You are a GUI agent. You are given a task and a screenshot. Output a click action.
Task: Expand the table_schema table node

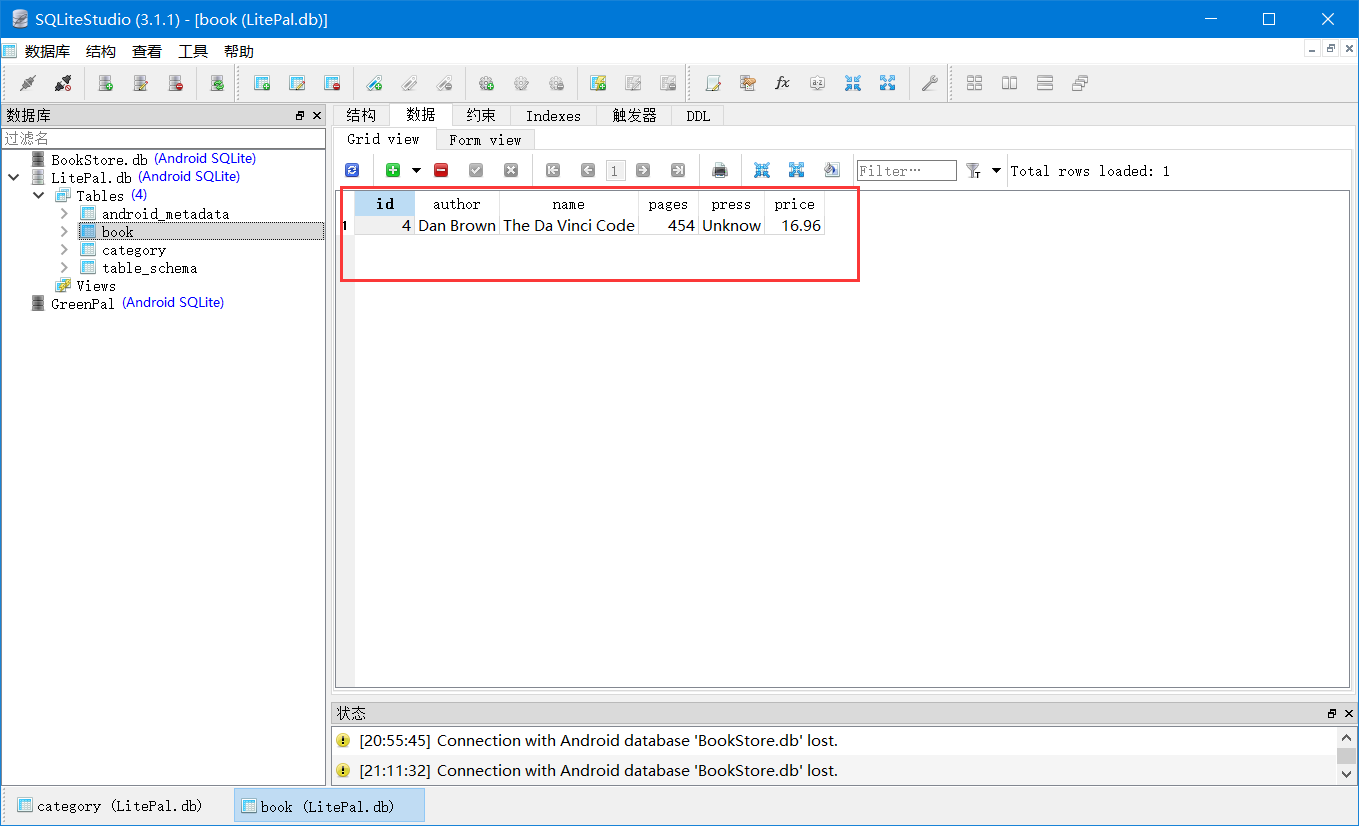(64, 268)
